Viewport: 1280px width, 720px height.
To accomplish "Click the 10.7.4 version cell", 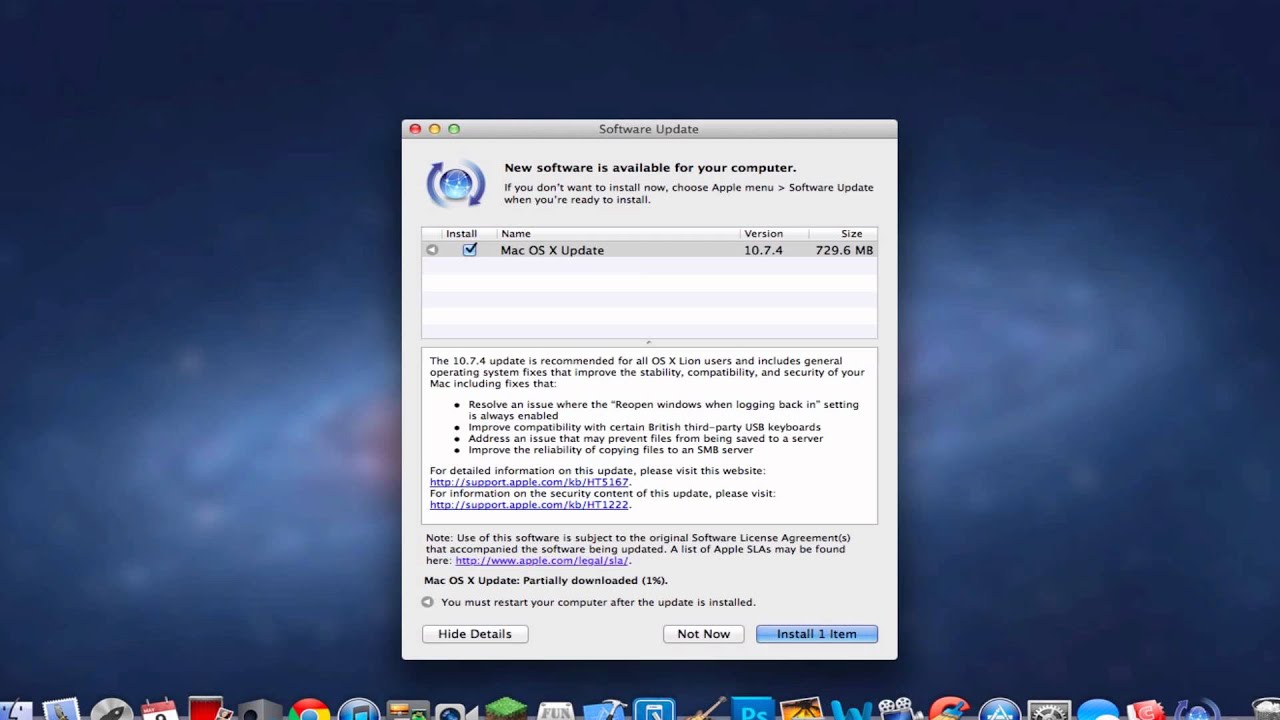I will click(763, 250).
